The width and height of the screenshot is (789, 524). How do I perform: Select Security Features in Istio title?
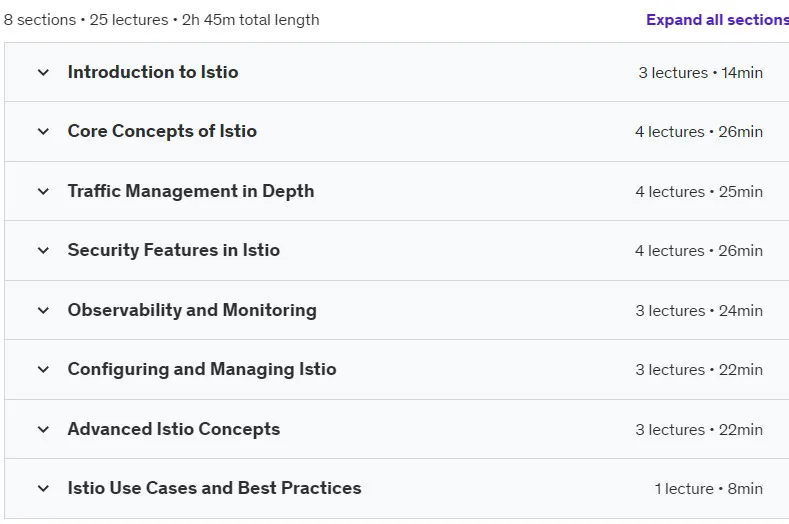click(x=174, y=250)
